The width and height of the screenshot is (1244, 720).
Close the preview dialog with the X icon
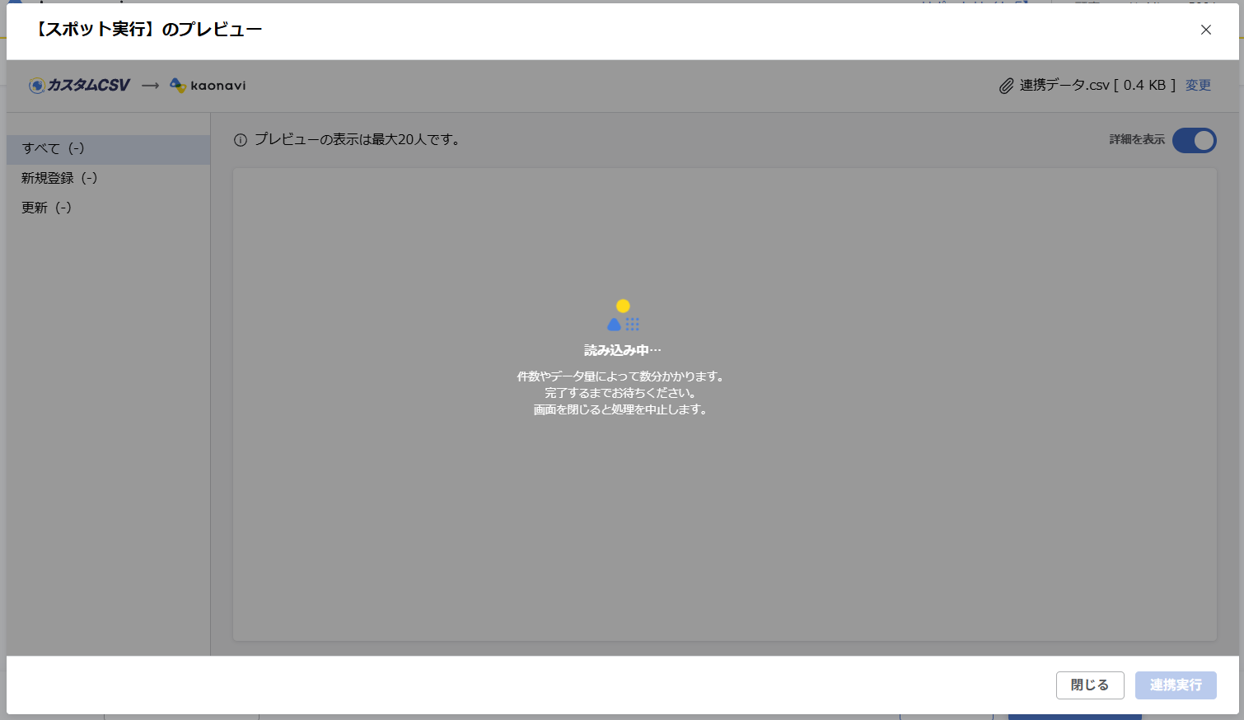(x=1206, y=30)
